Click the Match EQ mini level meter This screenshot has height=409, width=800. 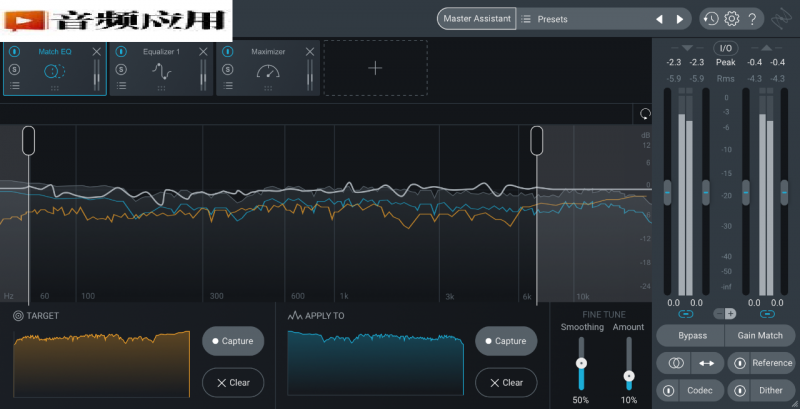[97, 75]
